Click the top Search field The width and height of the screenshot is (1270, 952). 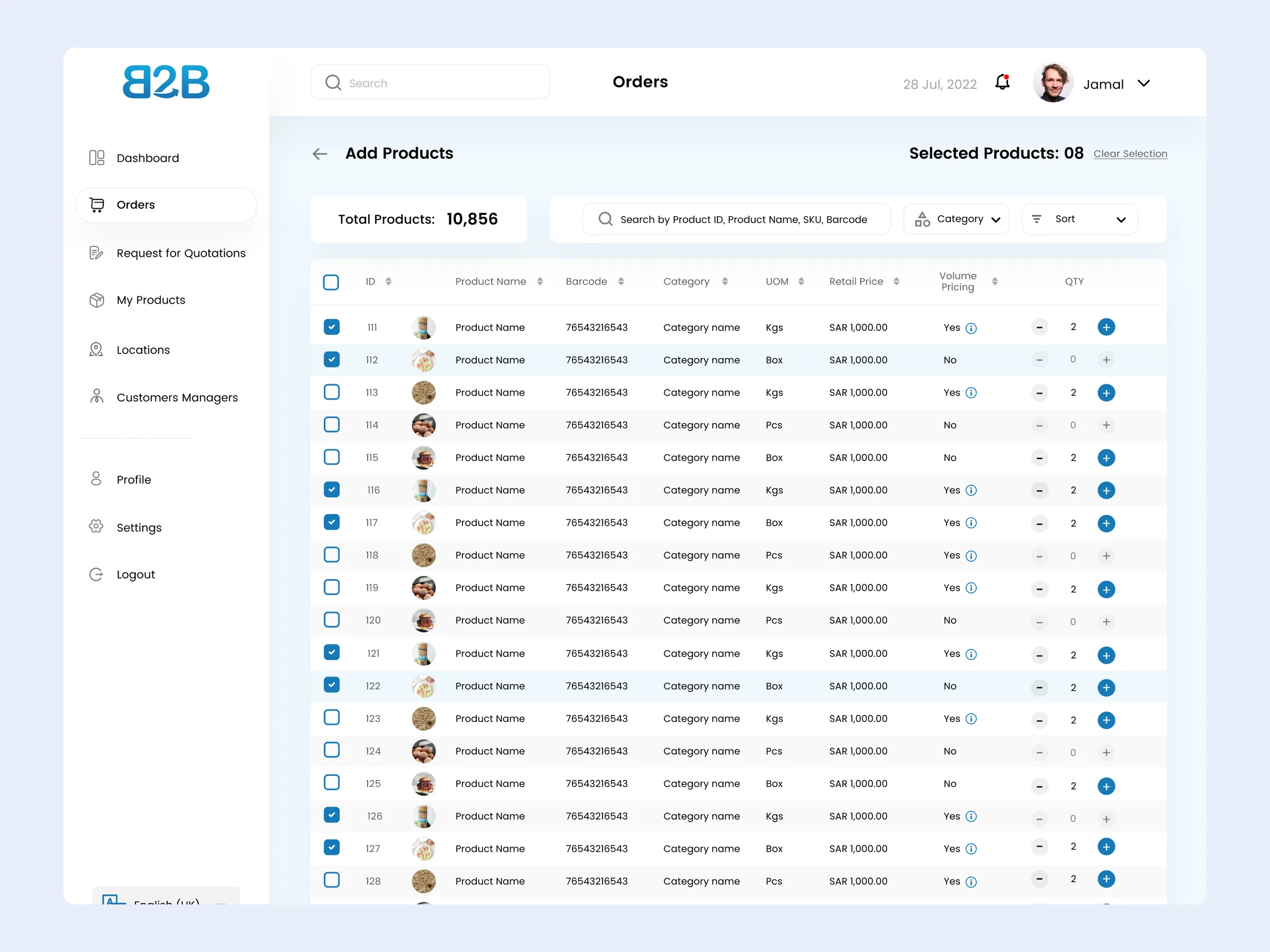[430, 82]
